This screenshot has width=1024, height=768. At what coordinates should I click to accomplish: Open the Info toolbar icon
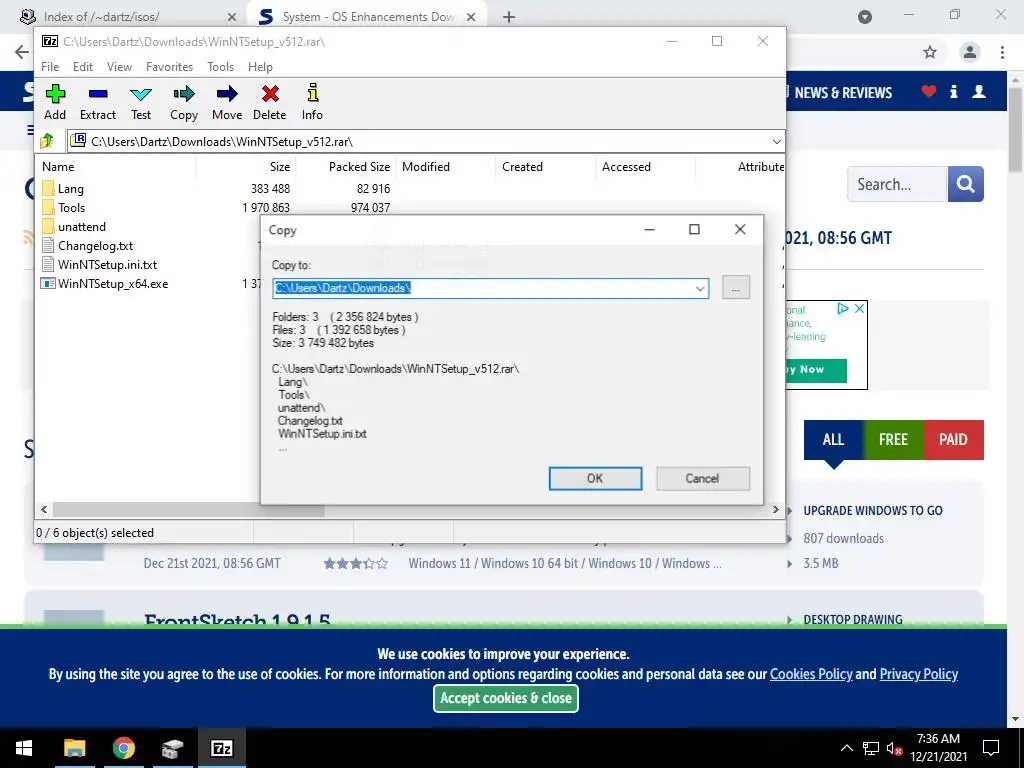pyautogui.click(x=312, y=93)
